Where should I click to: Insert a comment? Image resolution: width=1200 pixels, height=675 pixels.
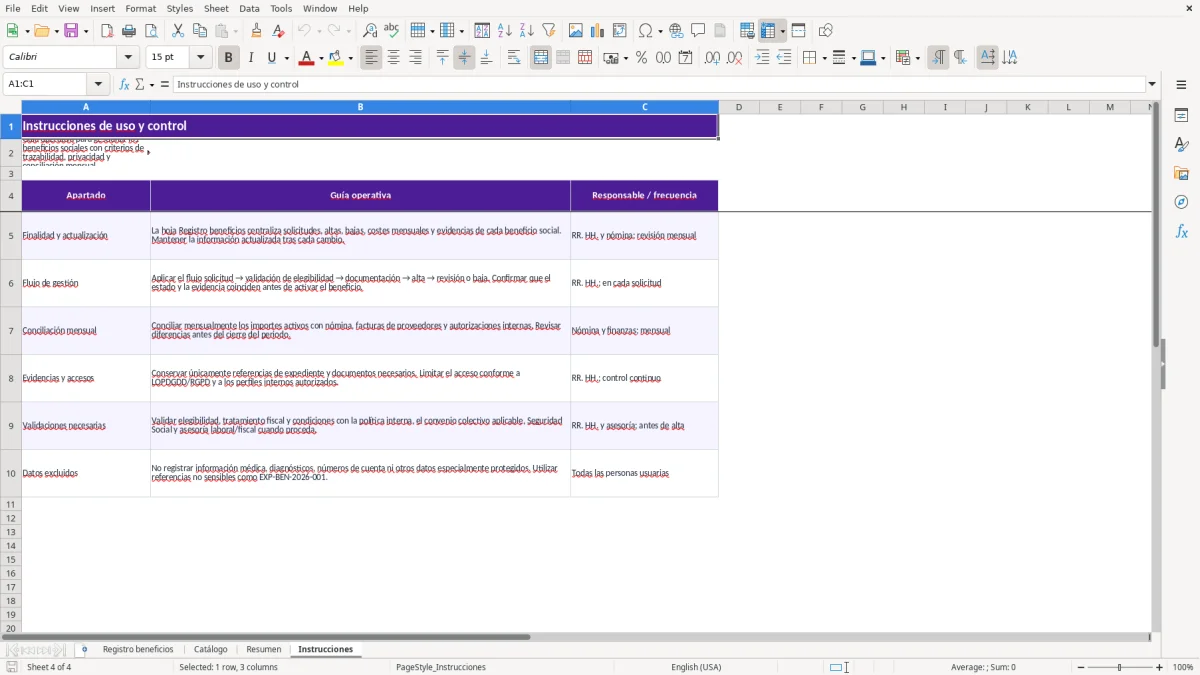click(x=698, y=31)
